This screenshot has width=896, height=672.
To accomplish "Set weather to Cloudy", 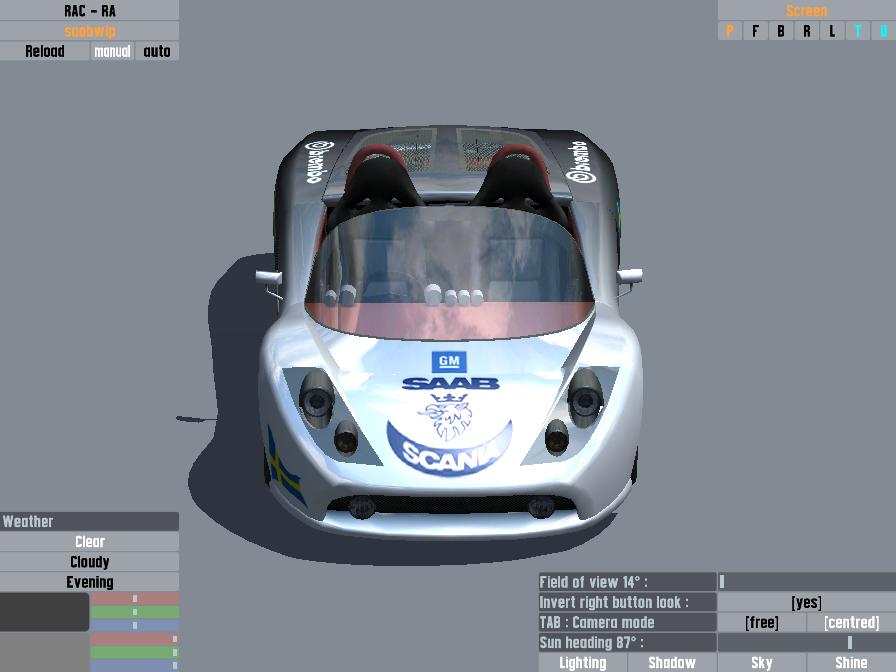I will (x=90, y=562).
